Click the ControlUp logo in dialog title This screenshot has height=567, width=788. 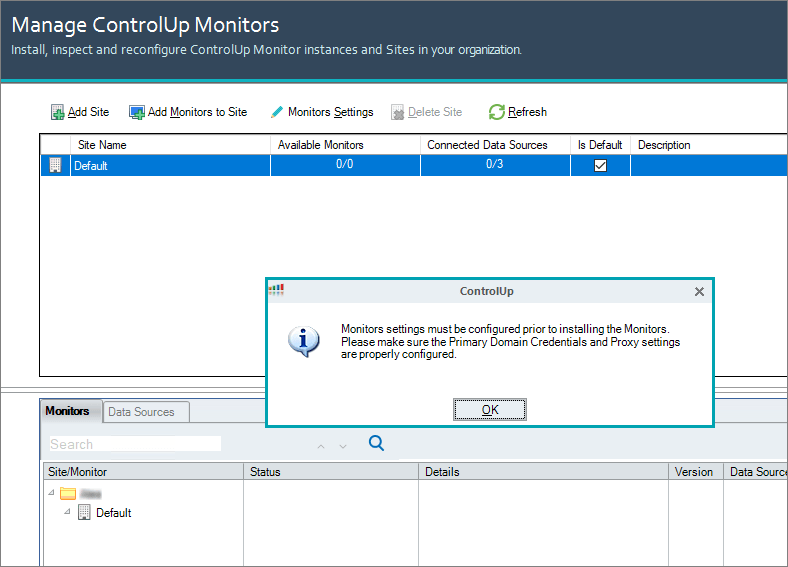[x=276, y=290]
